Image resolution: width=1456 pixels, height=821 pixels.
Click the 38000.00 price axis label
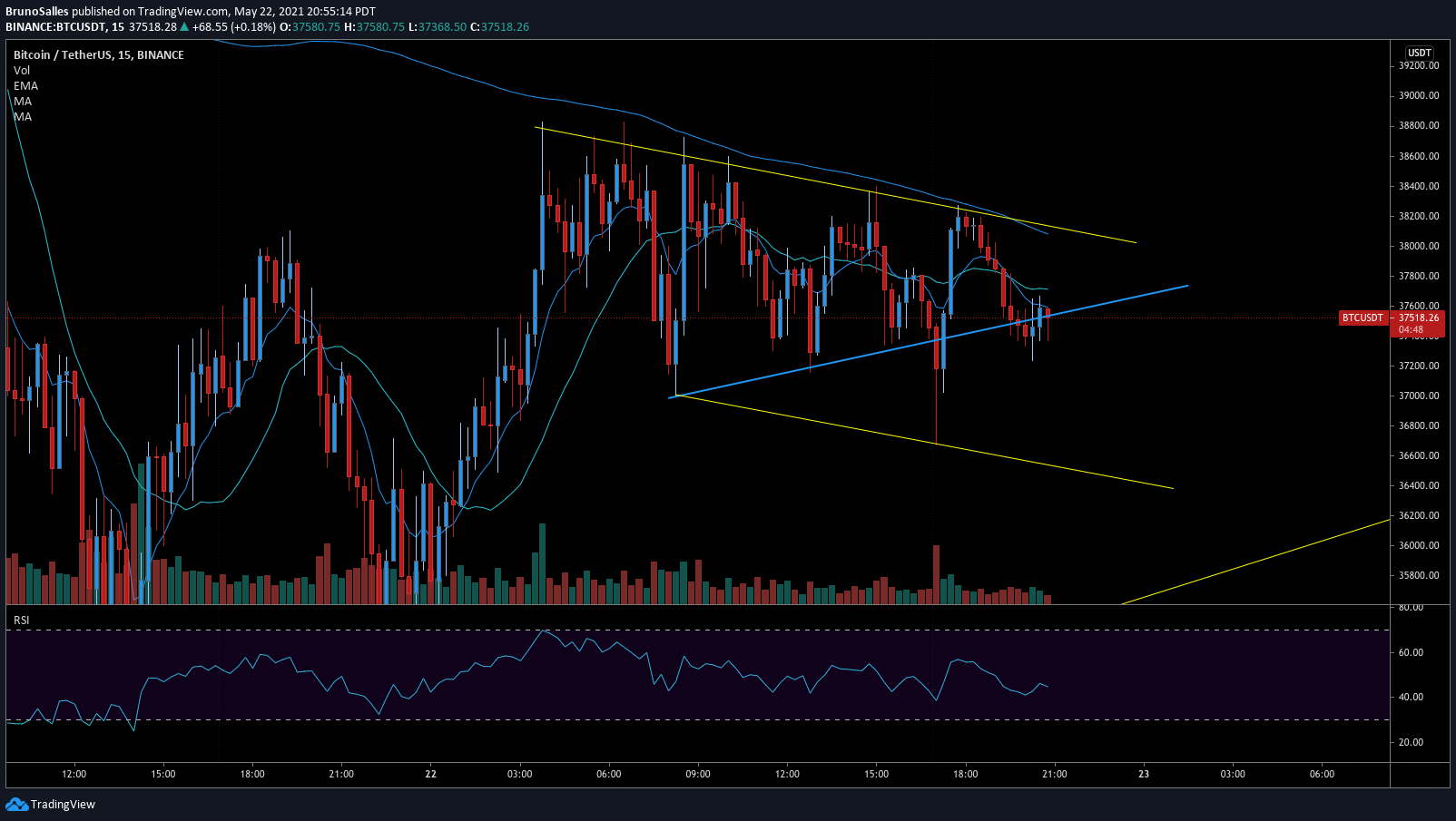(1419, 246)
